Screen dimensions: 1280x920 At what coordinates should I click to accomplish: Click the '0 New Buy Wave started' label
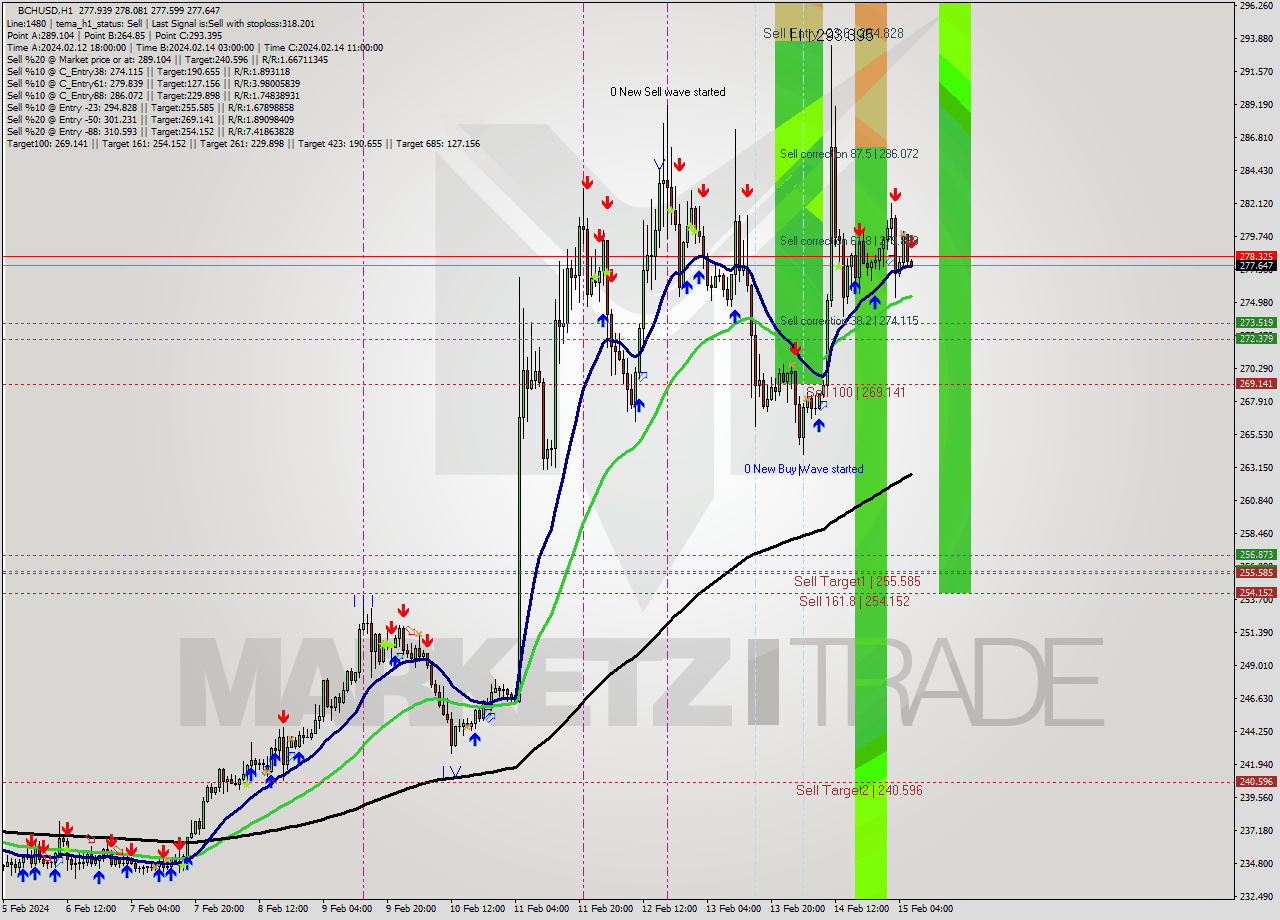tap(803, 469)
